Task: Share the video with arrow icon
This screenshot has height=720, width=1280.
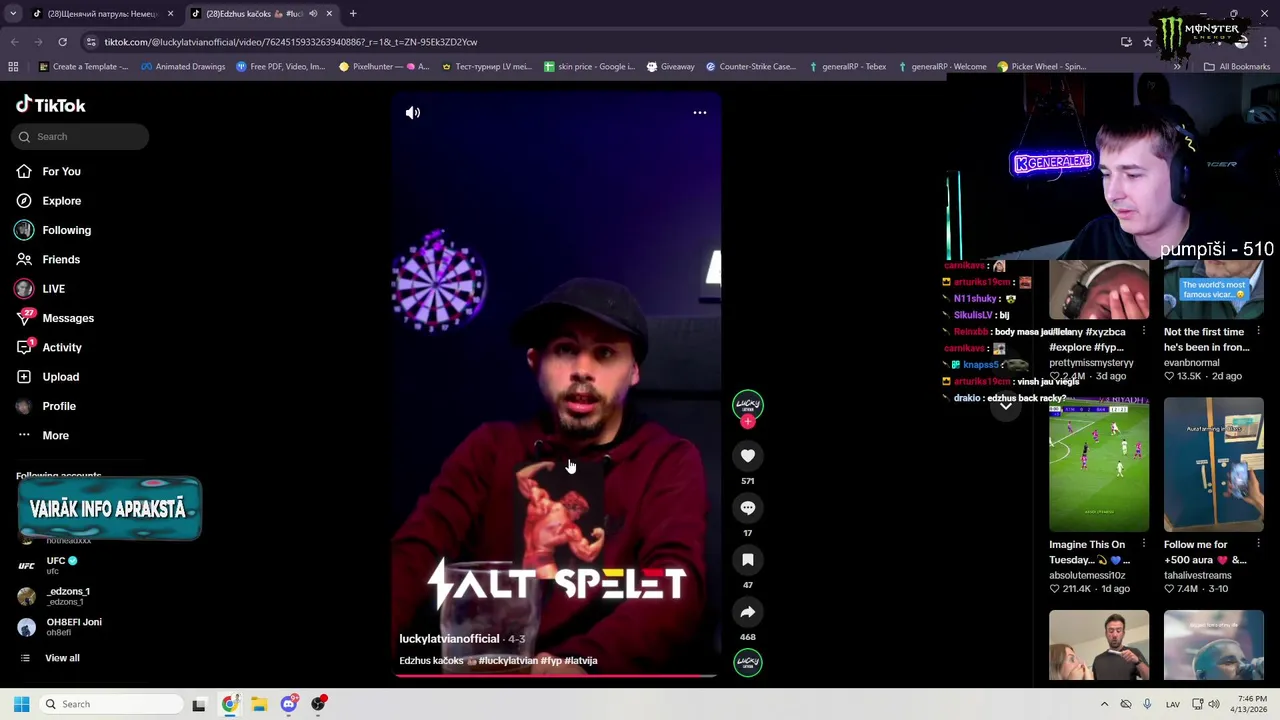Action: 747,612
